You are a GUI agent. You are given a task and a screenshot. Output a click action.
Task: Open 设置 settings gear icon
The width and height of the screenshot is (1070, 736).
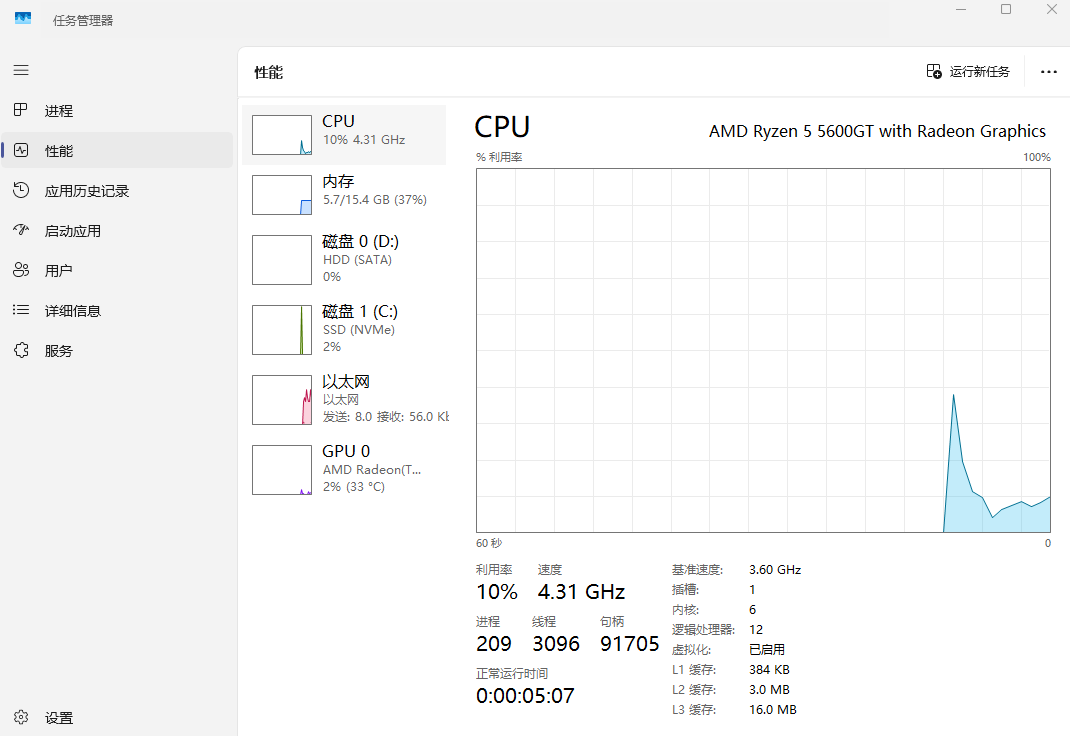(x=21, y=718)
